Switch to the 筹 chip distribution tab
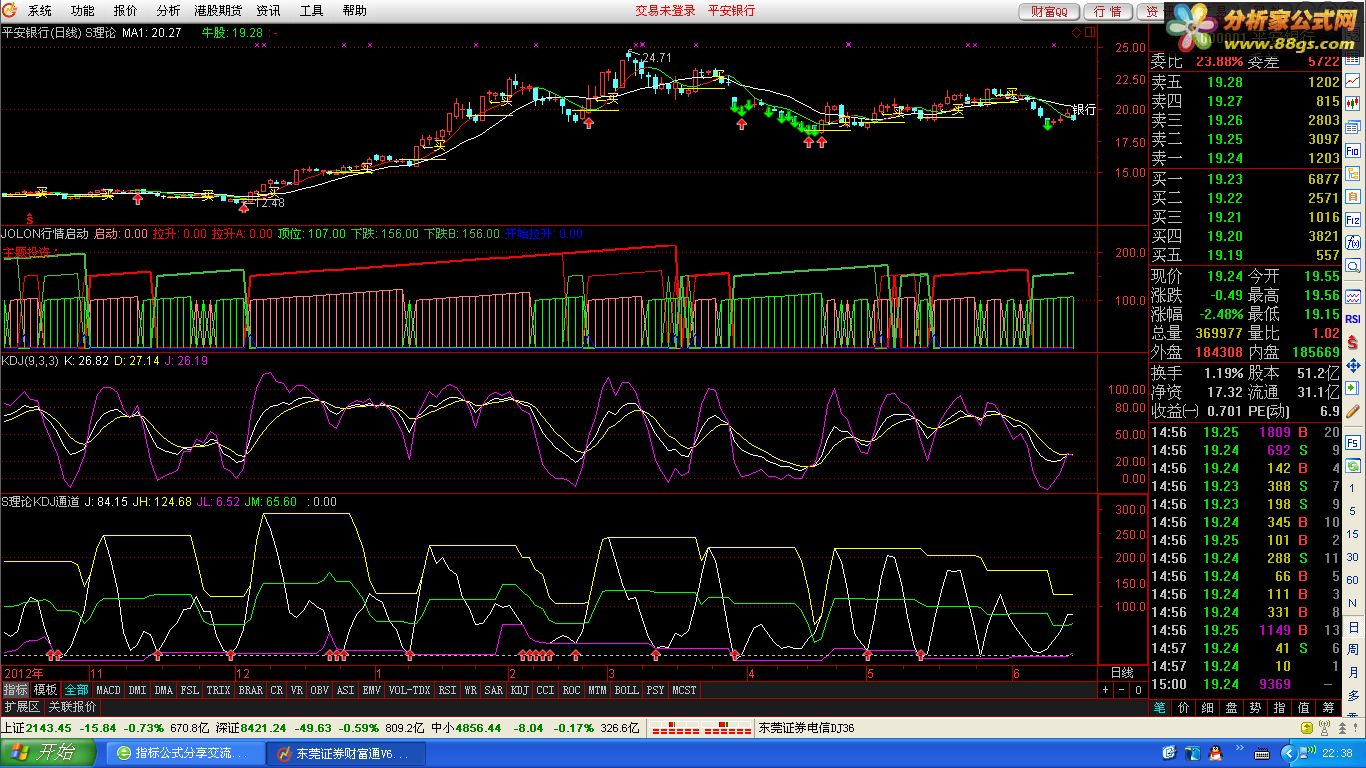The image size is (1366, 768). [x=1328, y=707]
